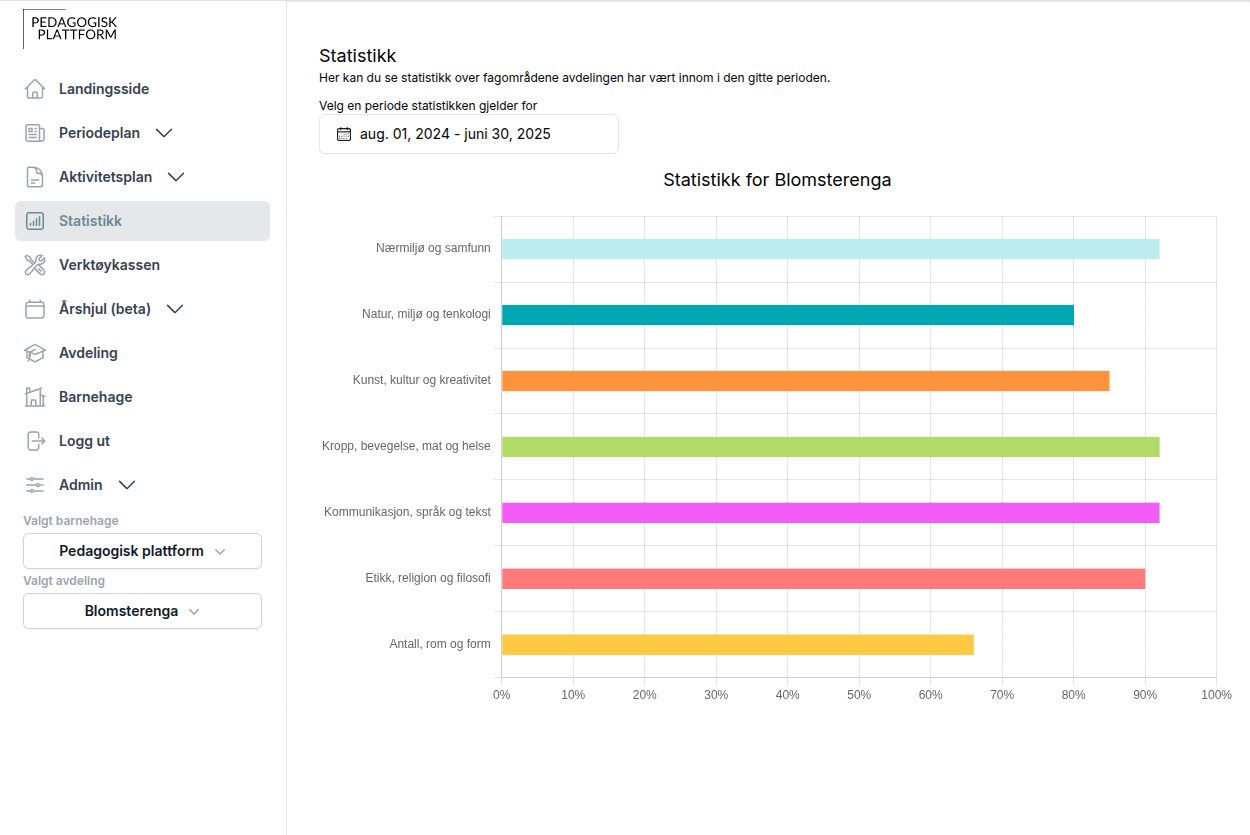
Task: Go to the Avdeling menu item
Action: [x=88, y=353]
